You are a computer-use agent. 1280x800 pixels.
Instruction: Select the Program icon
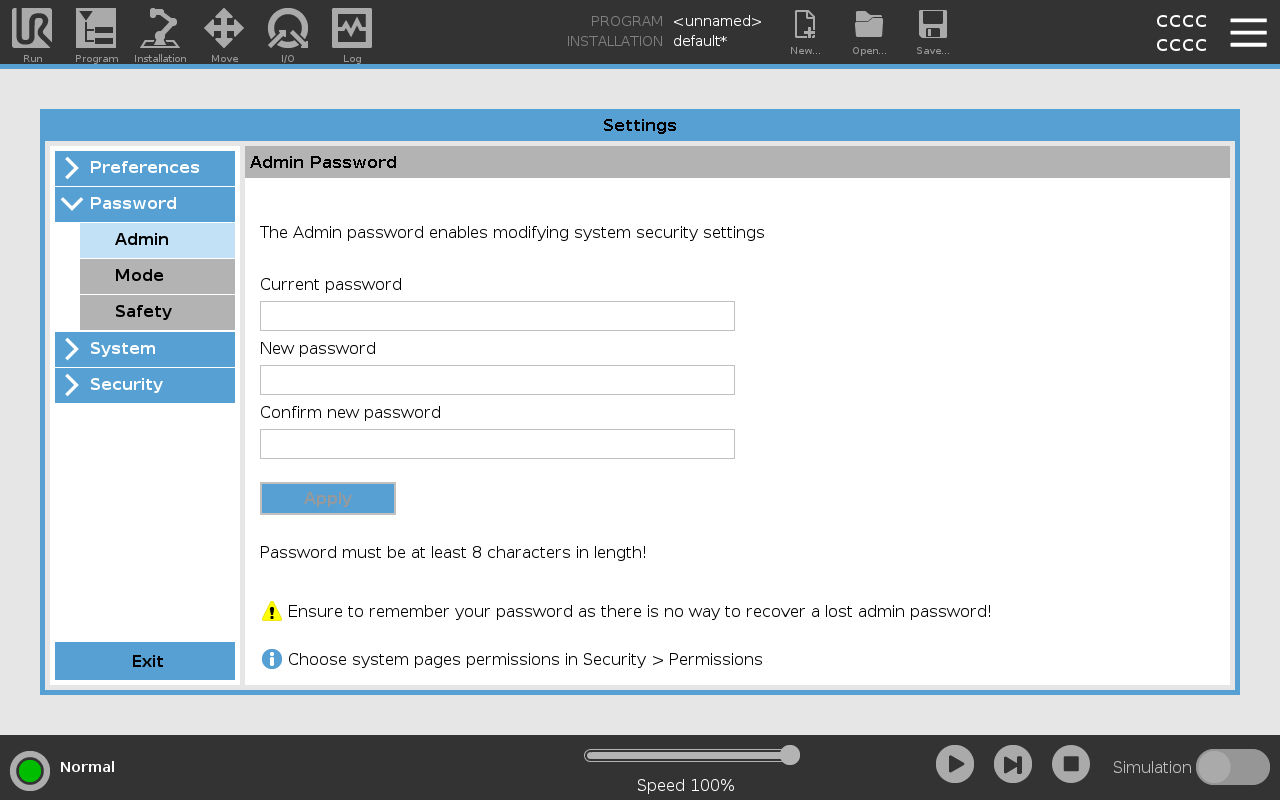click(96, 33)
